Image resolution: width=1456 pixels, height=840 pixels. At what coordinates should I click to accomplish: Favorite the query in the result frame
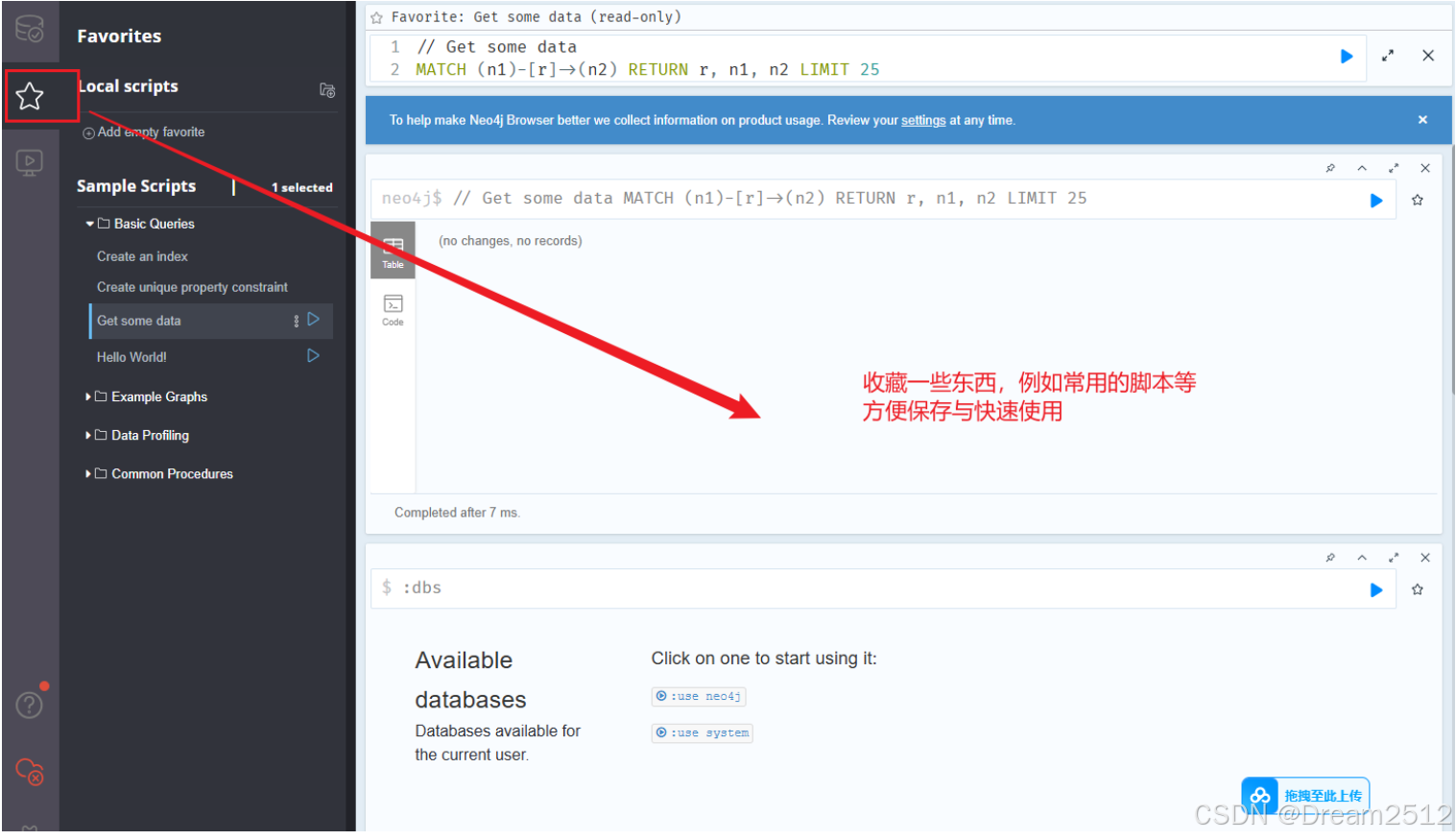click(x=1418, y=201)
